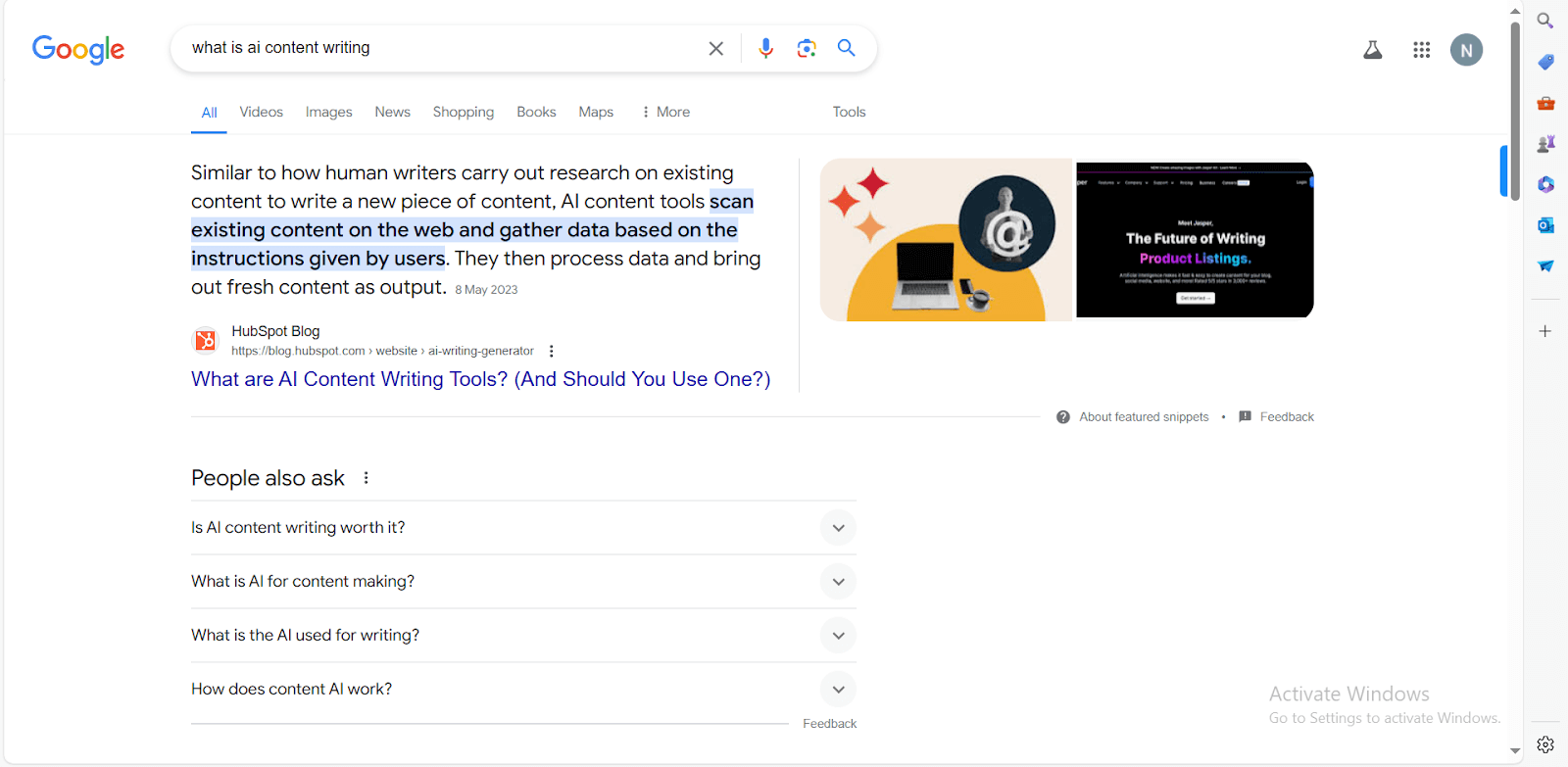Switch to Images tab
Image resolution: width=1568 pixels, height=767 pixels.
coord(328,112)
